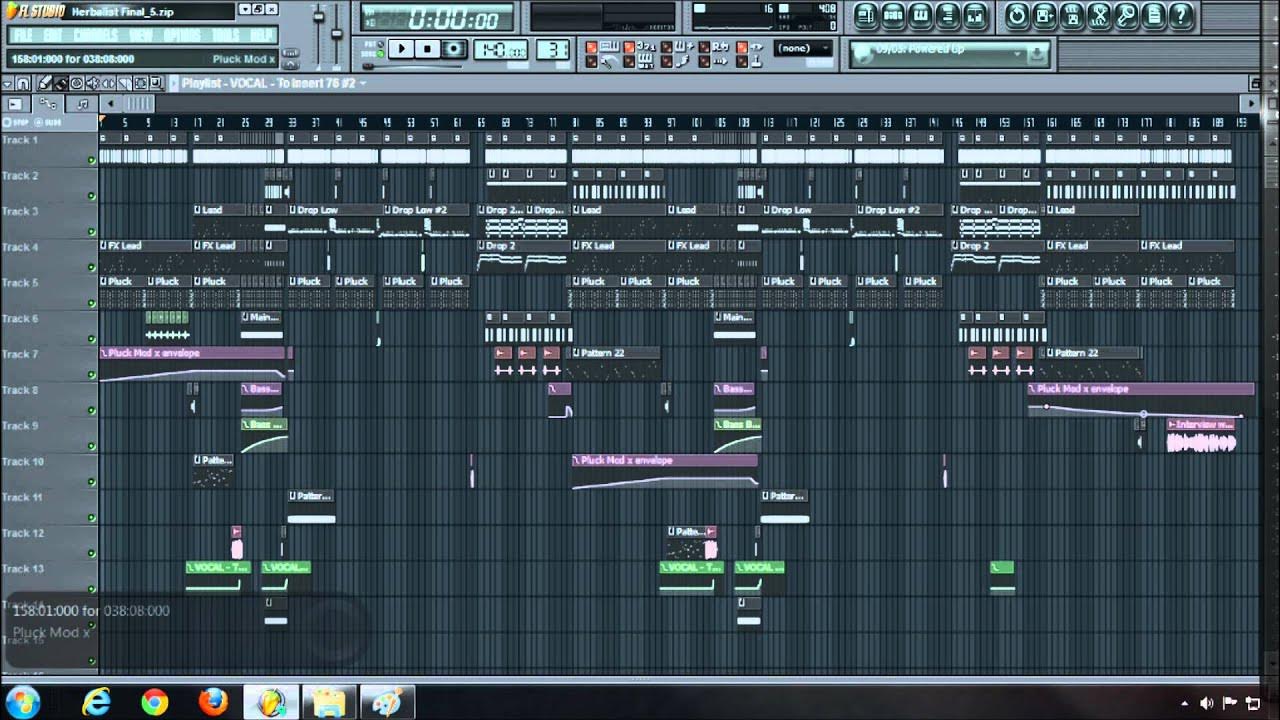This screenshot has width=1280, height=720.
Task: Toggle the browser panel shortcut button
Action: (948, 15)
